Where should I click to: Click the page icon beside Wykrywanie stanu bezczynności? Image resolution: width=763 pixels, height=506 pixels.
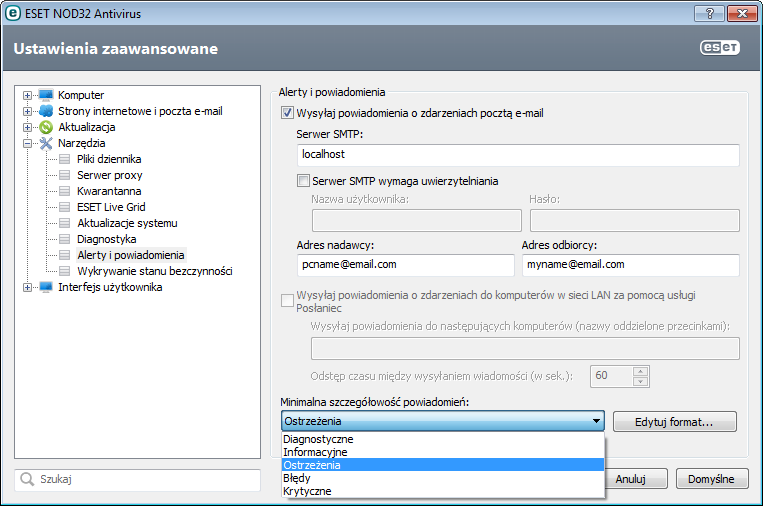pos(64,271)
